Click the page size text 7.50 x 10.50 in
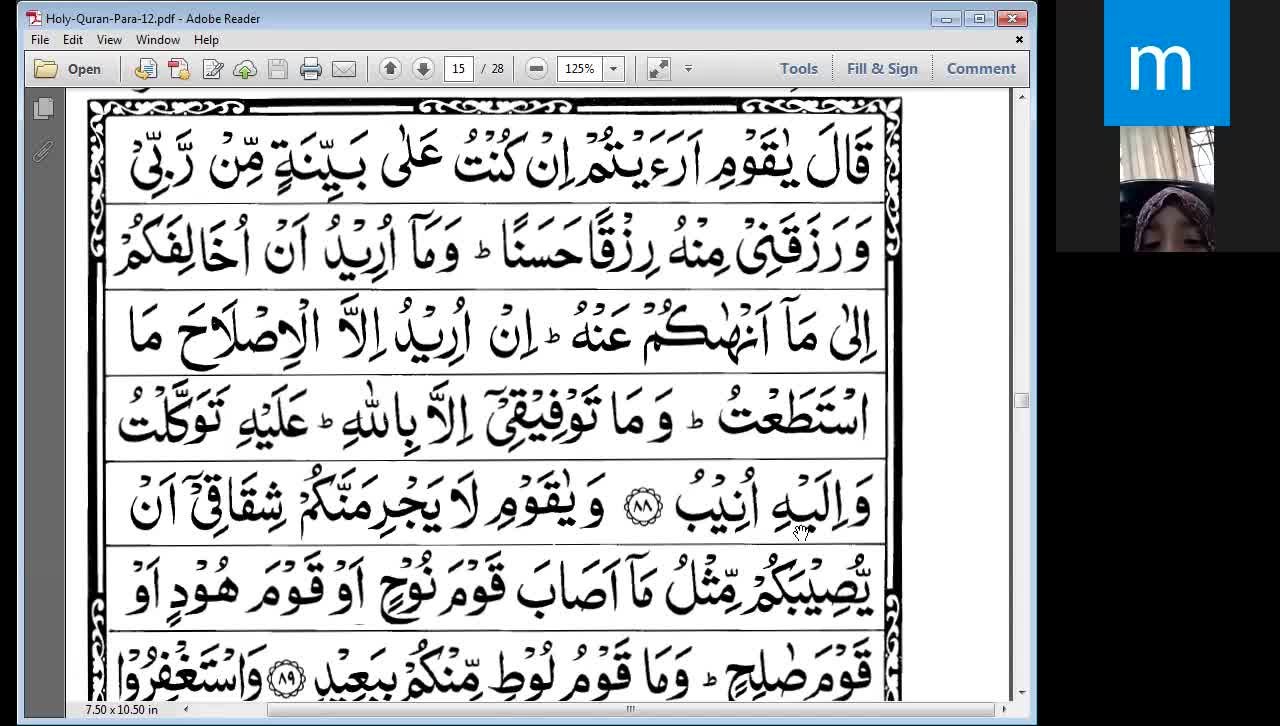 click(121, 709)
